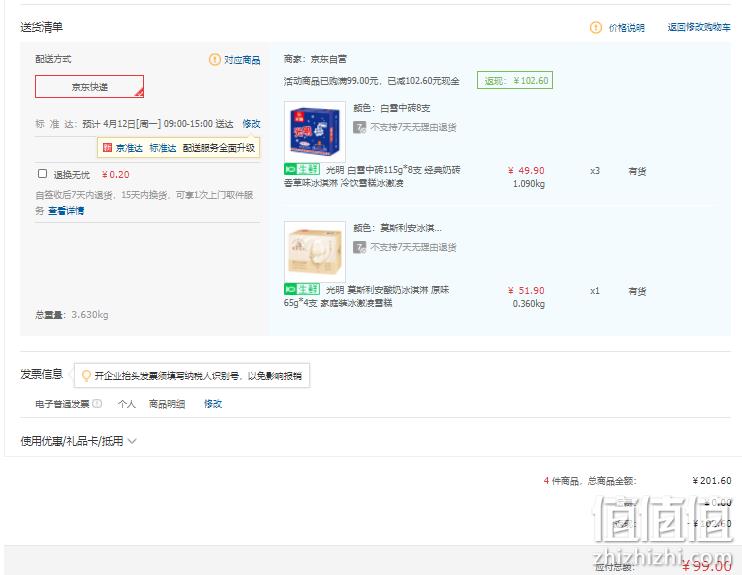Image resolution: width=742 pixels, height=575 pixels.
Task: Open 光明 白雪中砖115g*8支 product title
Action: (x=372, y=177)
